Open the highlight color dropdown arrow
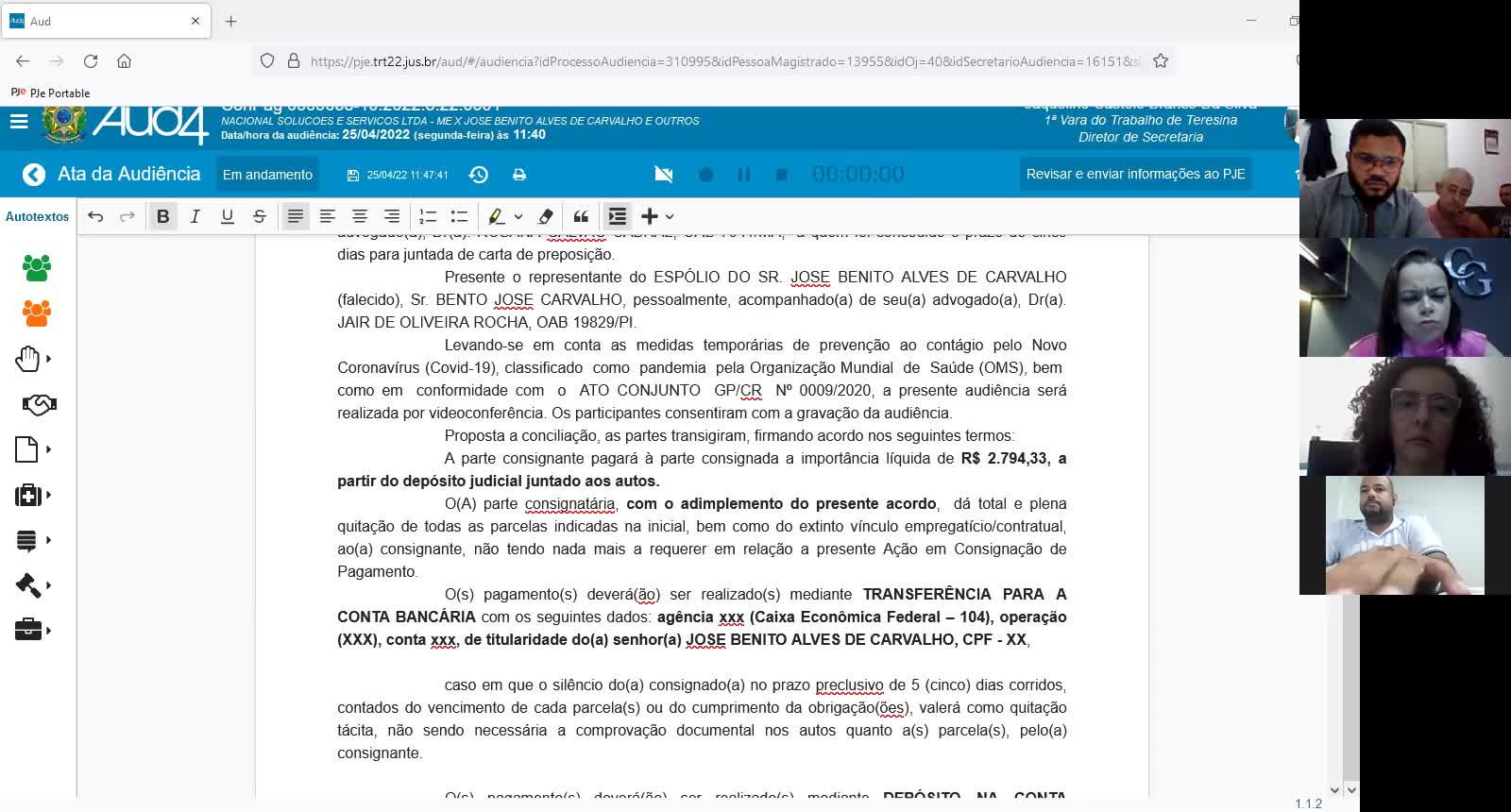Screen dimensions: 1511x812 click(x=518, y=216)
